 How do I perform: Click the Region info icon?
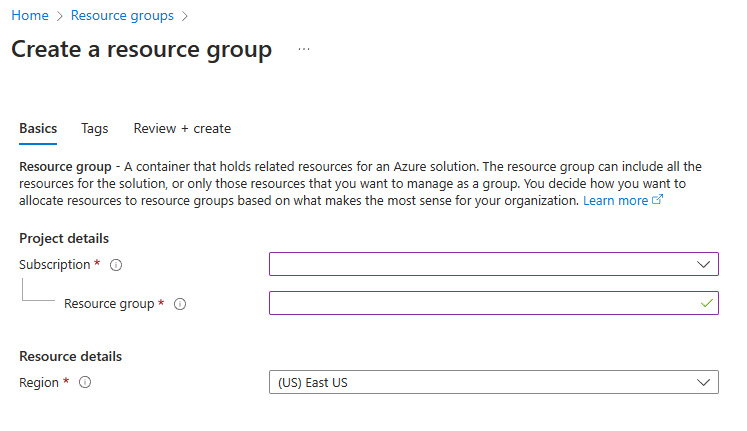point(85,383)
